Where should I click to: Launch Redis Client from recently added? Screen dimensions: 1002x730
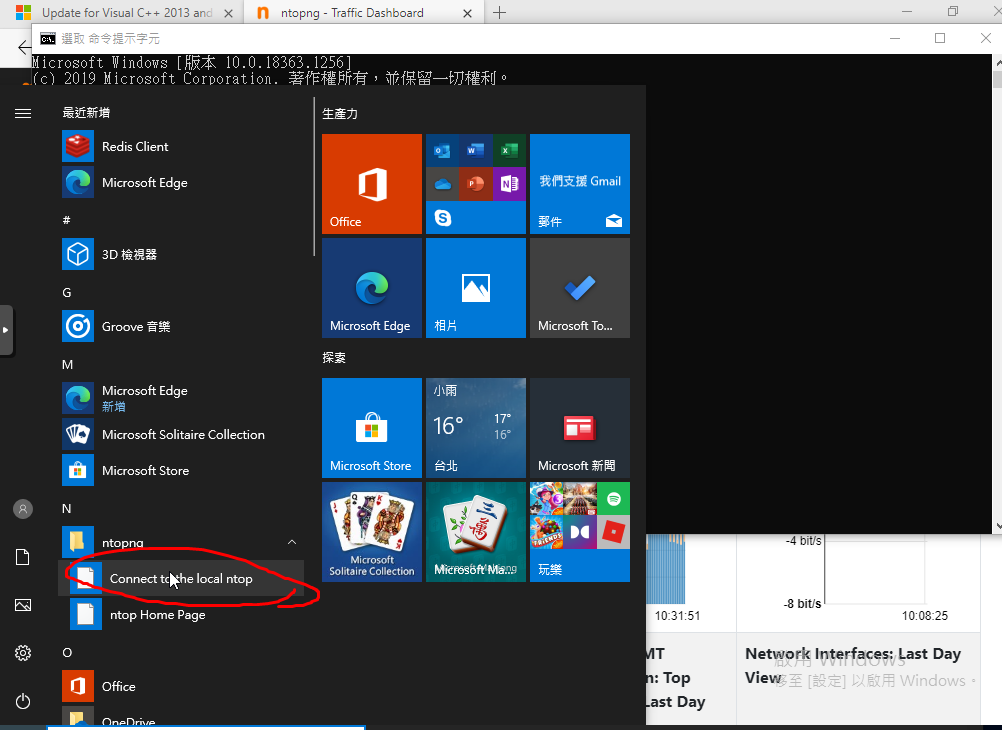[181, 146]
